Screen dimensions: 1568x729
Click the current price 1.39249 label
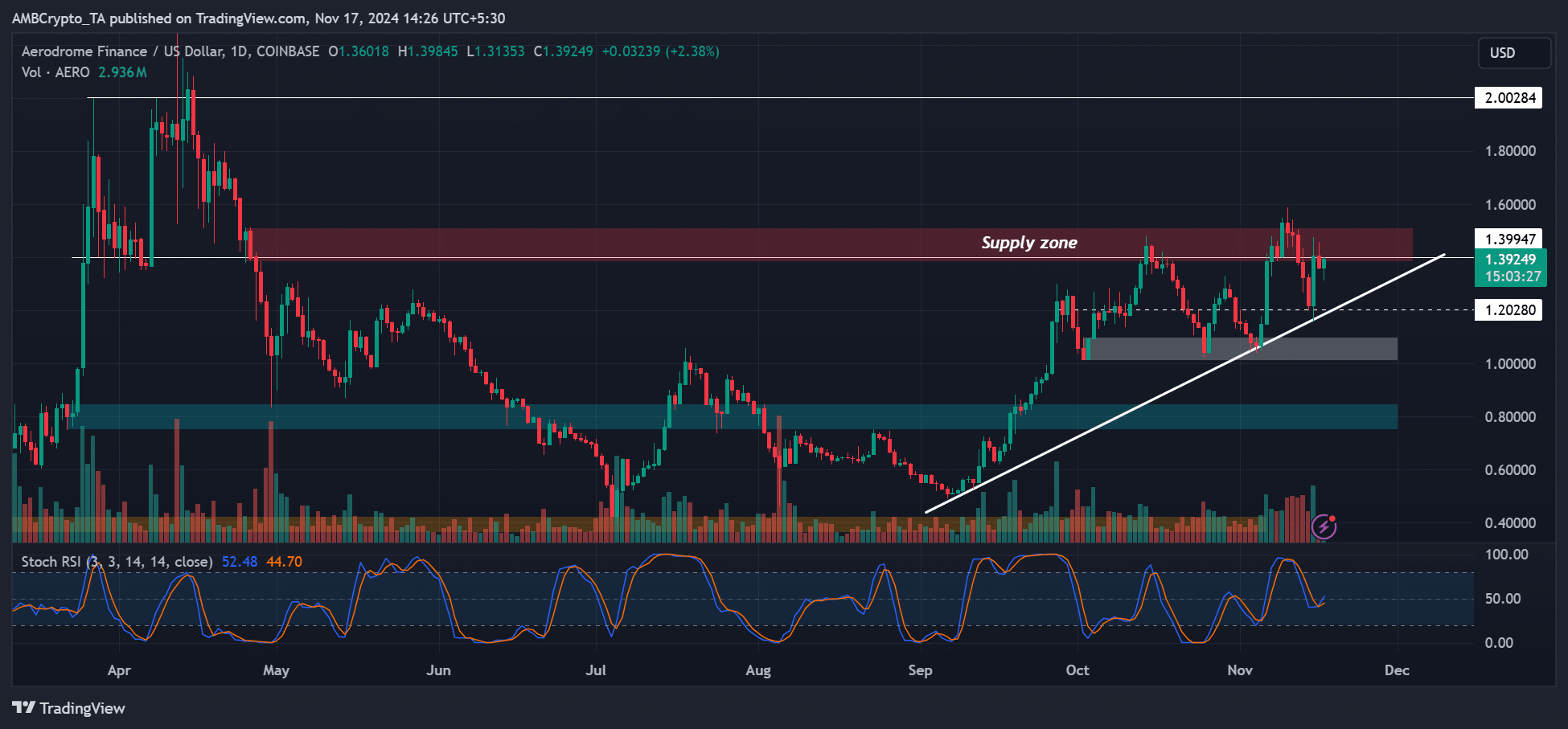pos(1510,268)
